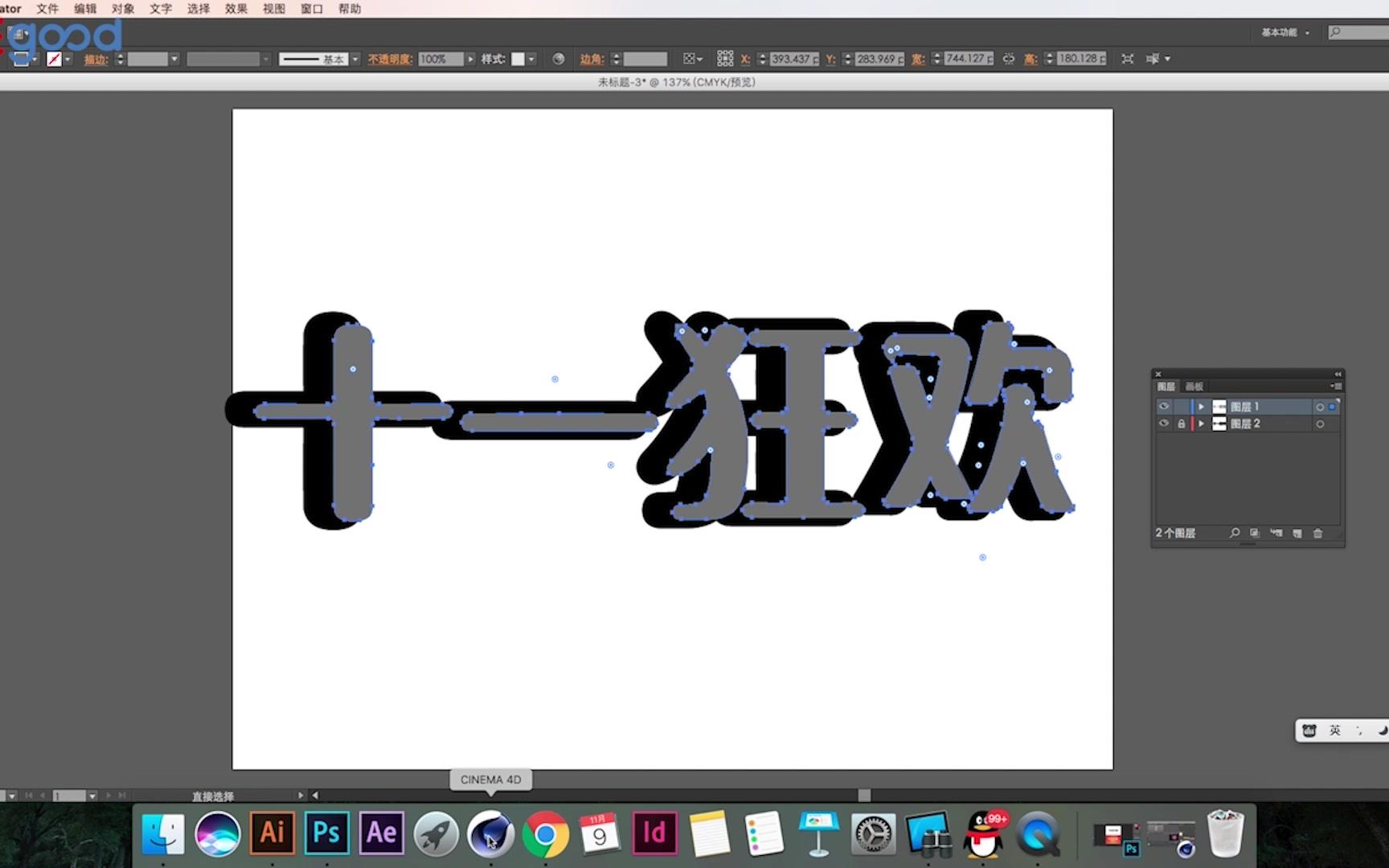Select the stroke color swatch in the control bar

click(53, 59)
